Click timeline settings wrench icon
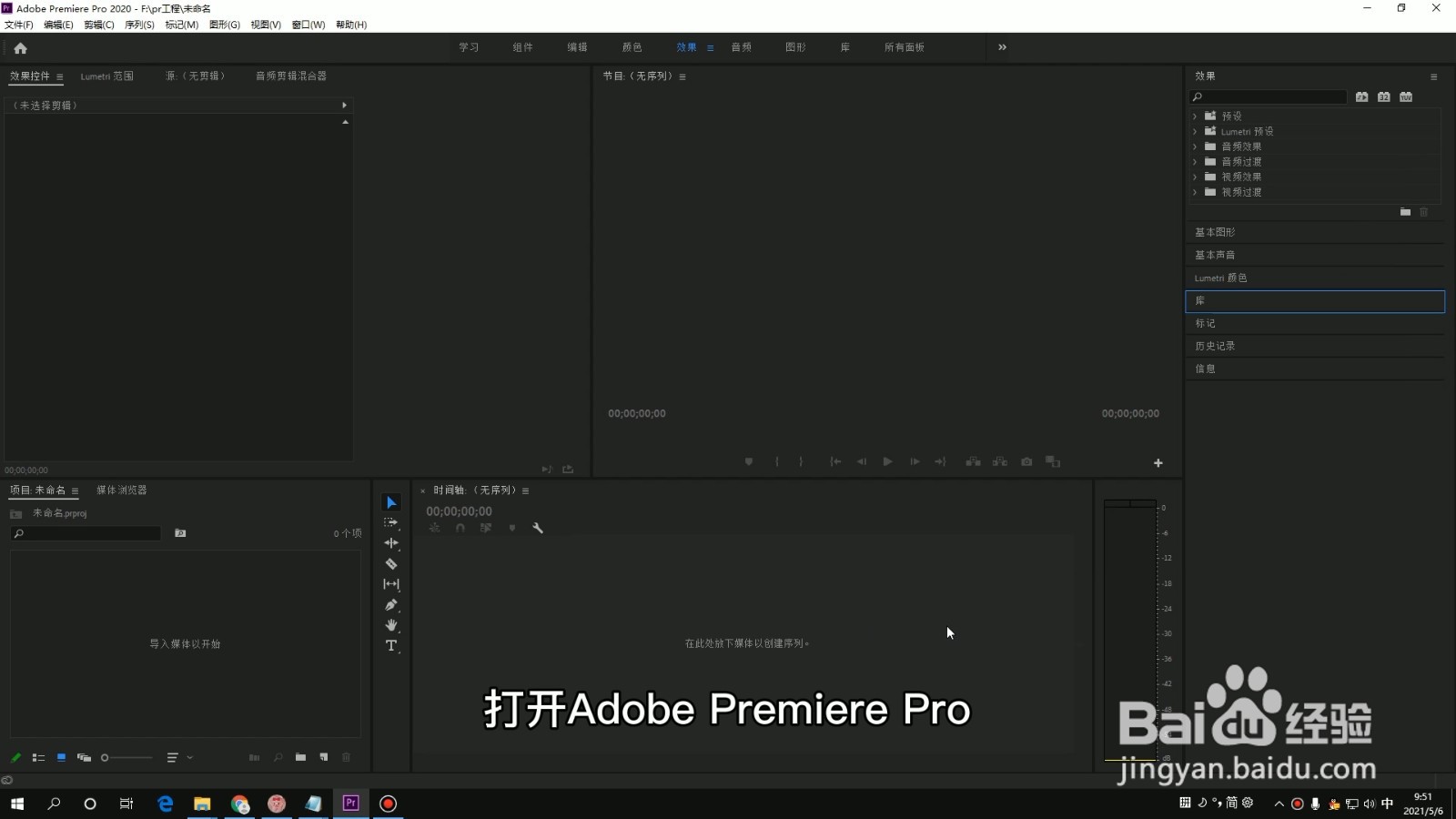Image resolution: width=1456 pixels, height=819 pixels. coord(538,528)
